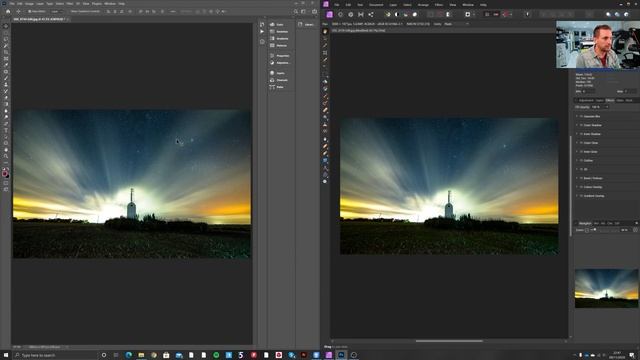Click the Navigator zoom percentage field

pyautogui.click(x=624, y=230)
